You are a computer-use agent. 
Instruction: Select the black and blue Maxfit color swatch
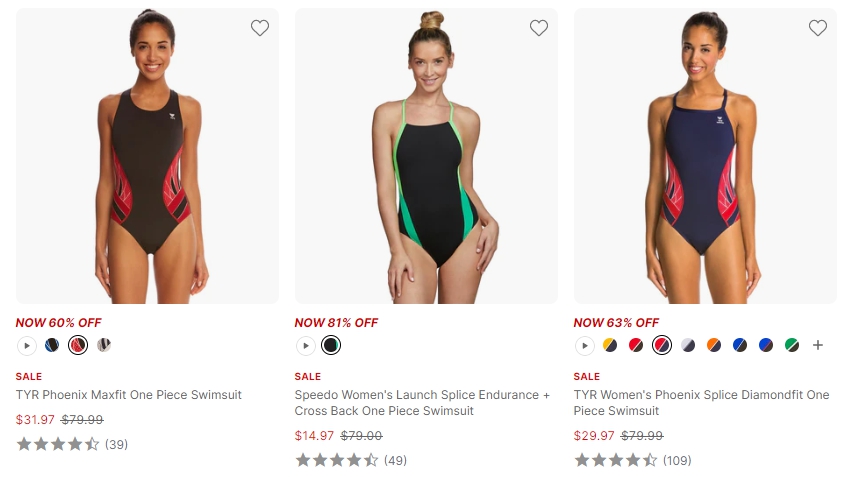pyautogui.click(x=52, y=346)
